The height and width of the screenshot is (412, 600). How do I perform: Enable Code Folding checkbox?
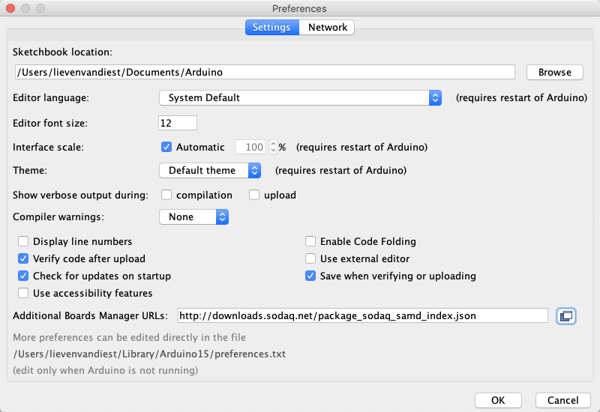(310, 241)
